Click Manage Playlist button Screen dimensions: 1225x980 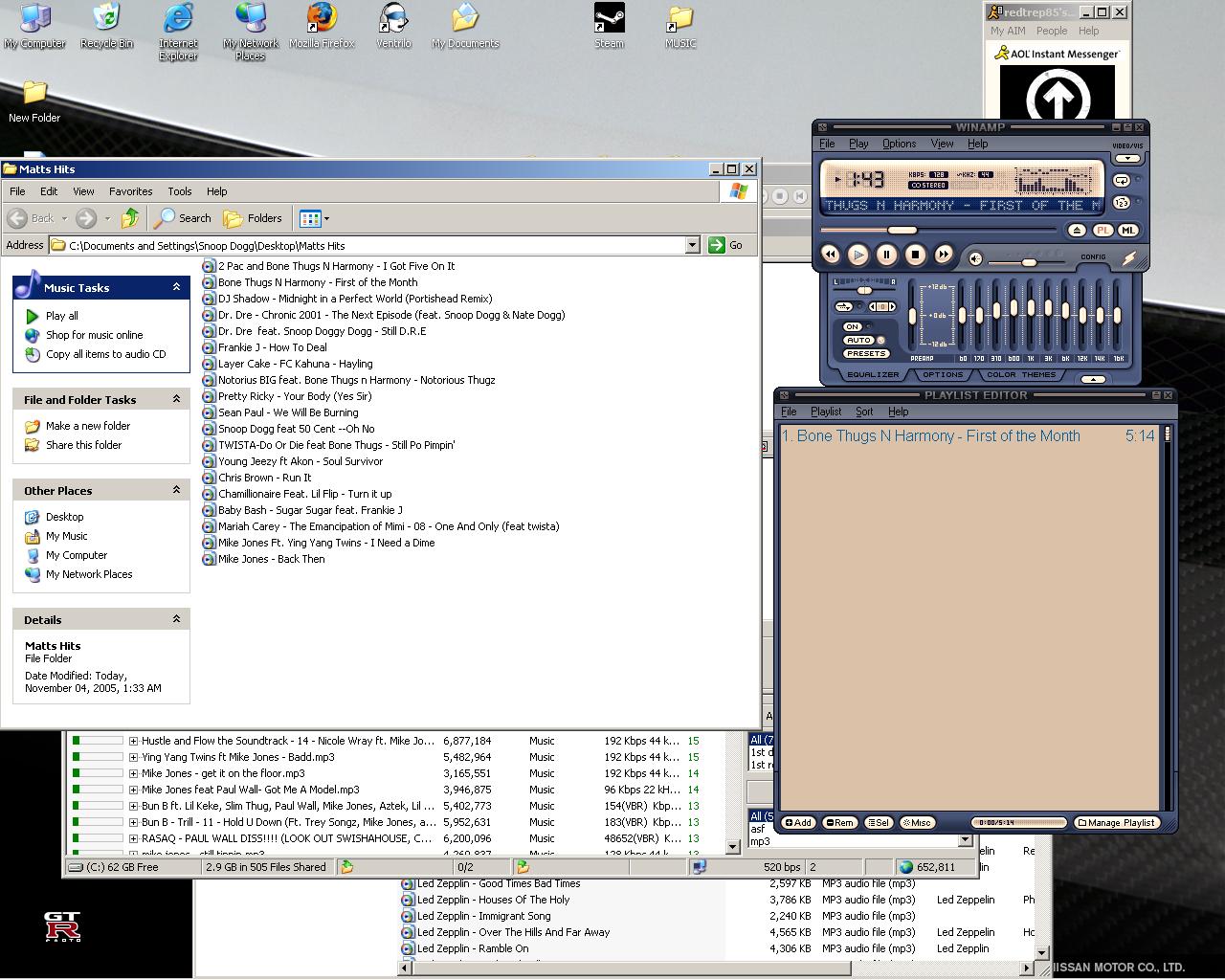(1117, 822)
